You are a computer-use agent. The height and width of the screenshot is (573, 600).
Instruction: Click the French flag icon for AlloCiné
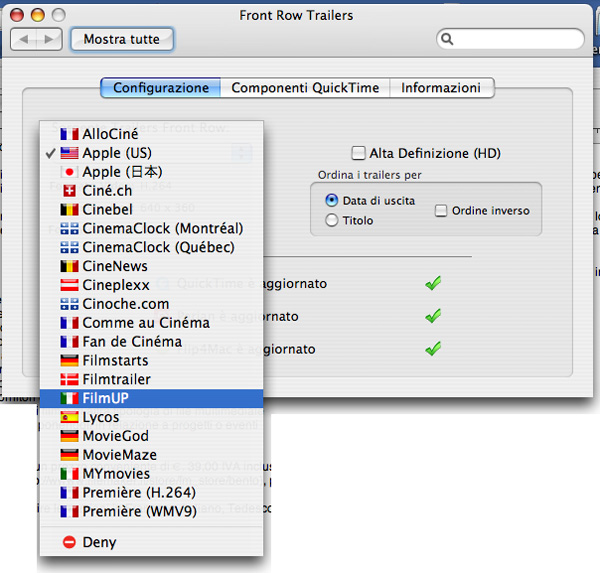point(69,134)
